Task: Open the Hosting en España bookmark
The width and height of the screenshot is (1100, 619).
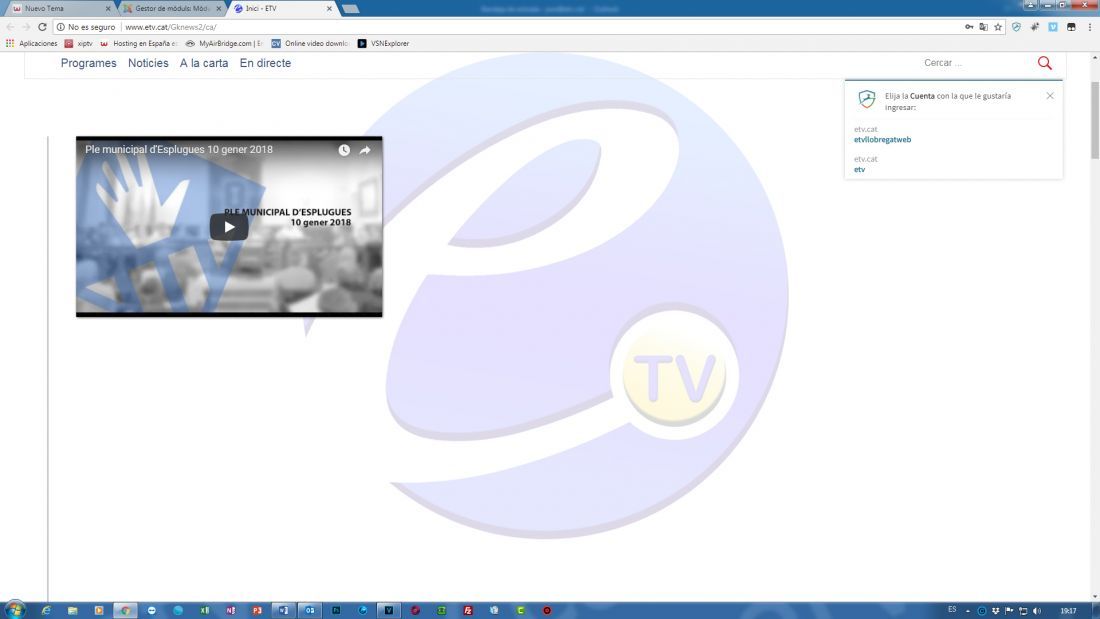Action: (x=139, y=44)
